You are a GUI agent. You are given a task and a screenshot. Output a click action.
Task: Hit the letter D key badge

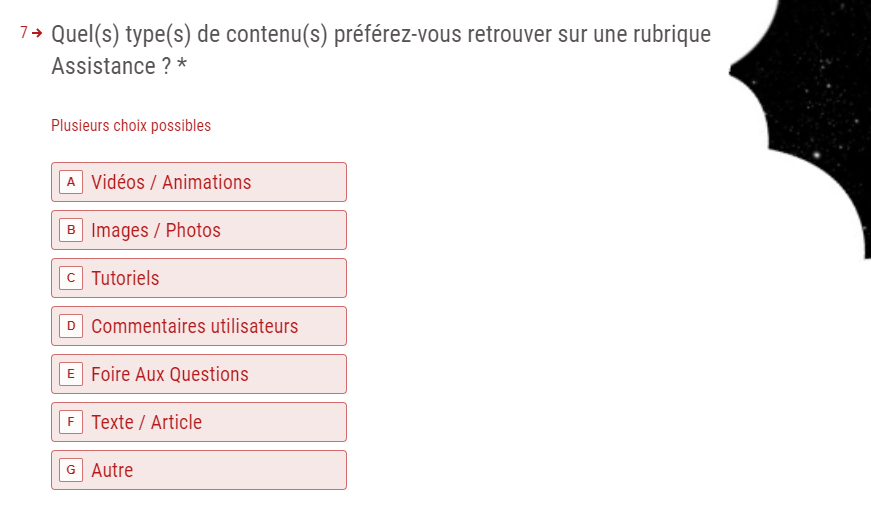pyautogui.click(x=70, y=326)
